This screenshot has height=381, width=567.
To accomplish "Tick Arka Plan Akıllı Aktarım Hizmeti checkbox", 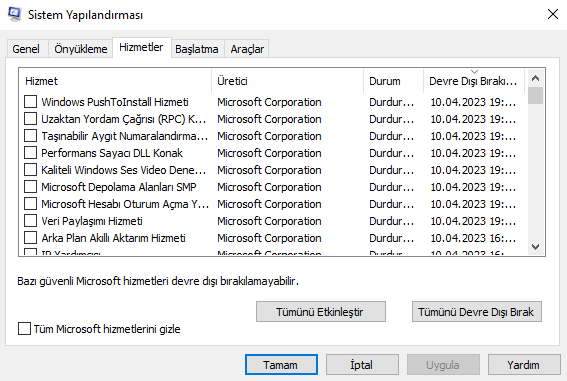I will [30, 237].
